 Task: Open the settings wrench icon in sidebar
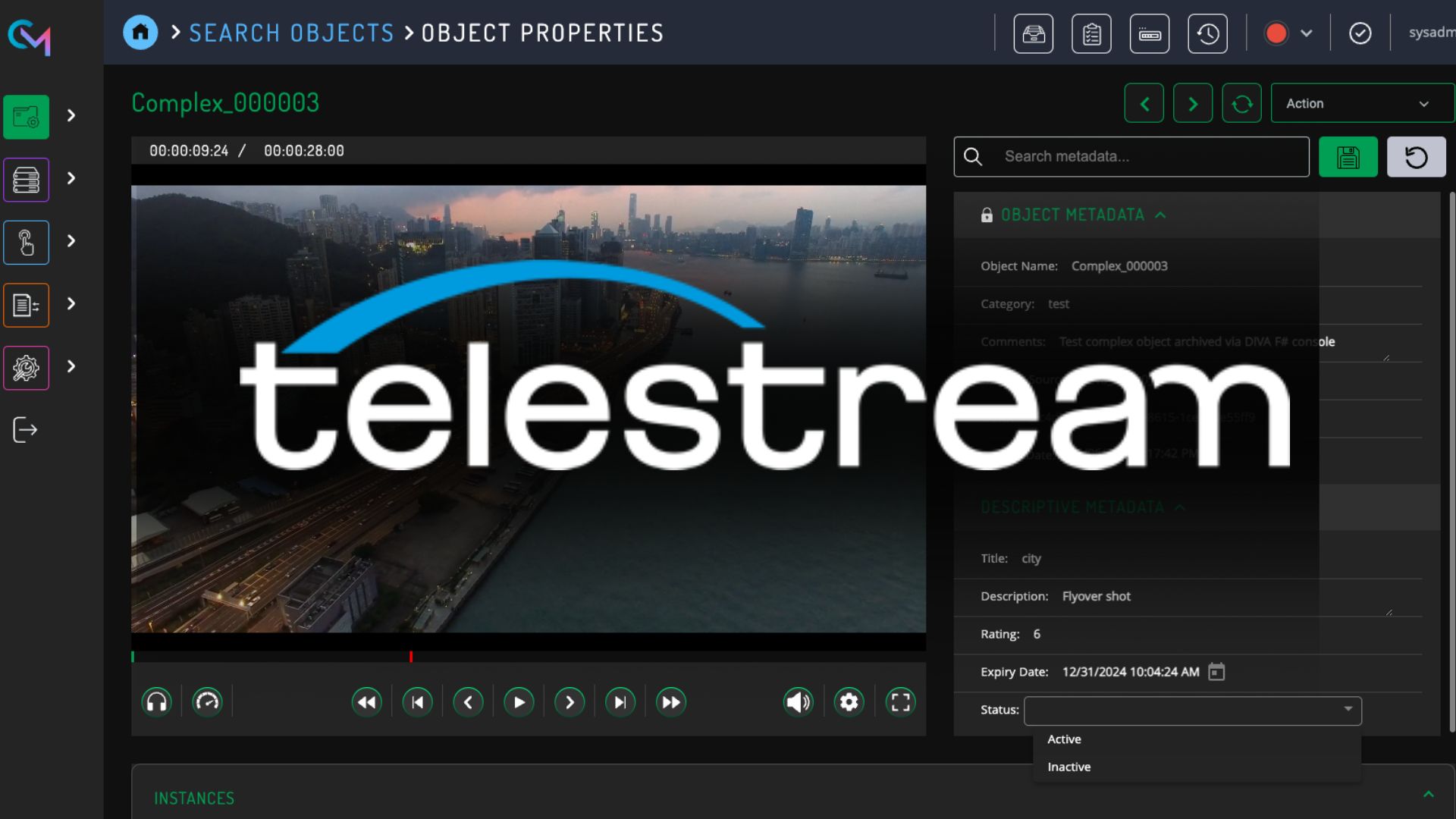26,368
